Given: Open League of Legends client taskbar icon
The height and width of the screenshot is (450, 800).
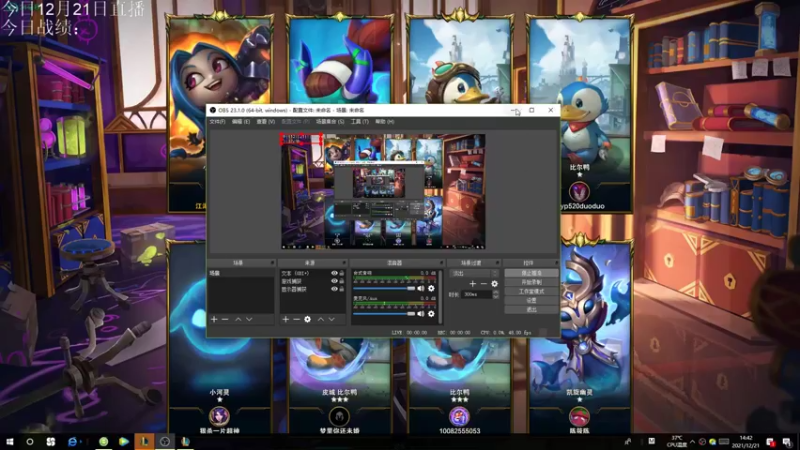Looking at the screenshot, I should click(144, 442).
